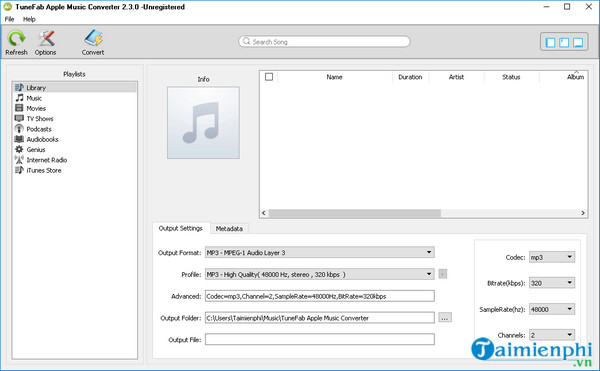Open the Options tool icon

(x=46, y=39)
